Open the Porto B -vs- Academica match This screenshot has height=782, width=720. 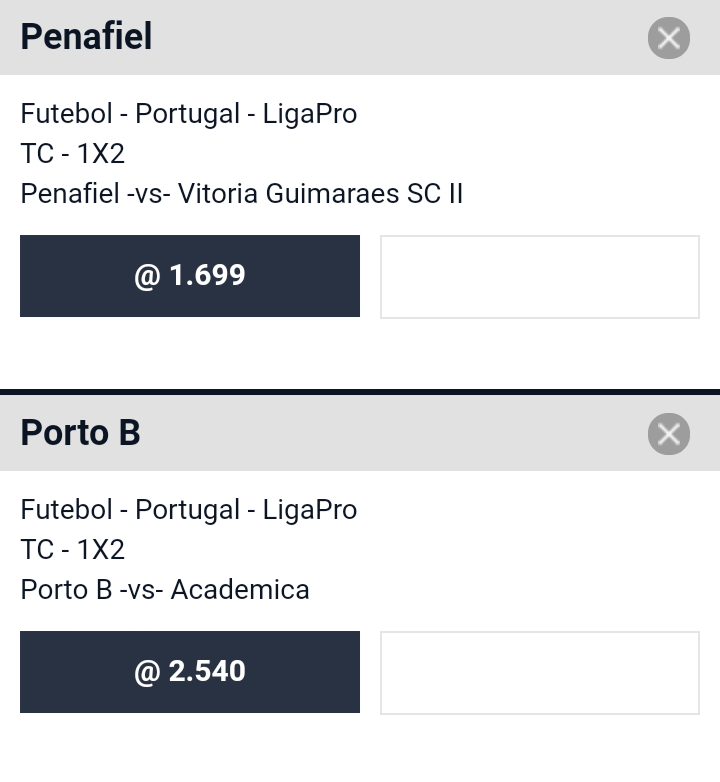click(x=165, y=589)
